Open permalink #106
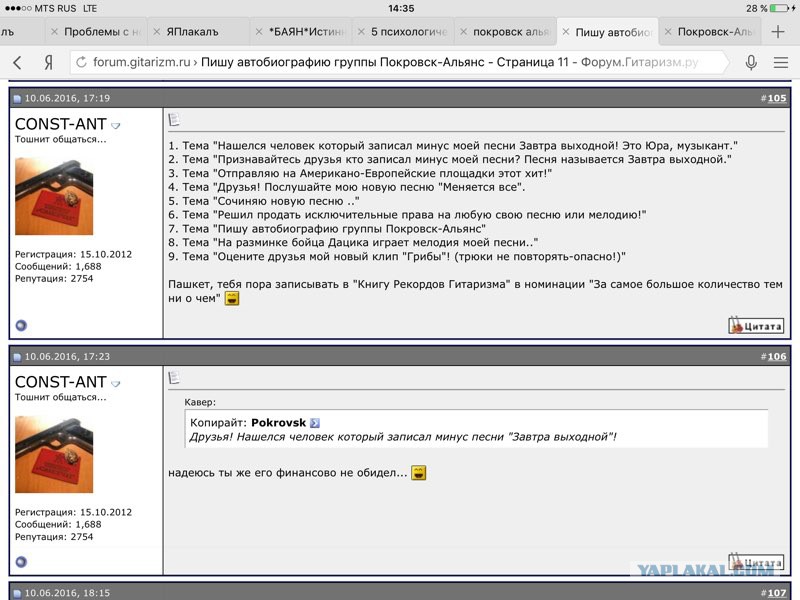 tap(777, 357)
